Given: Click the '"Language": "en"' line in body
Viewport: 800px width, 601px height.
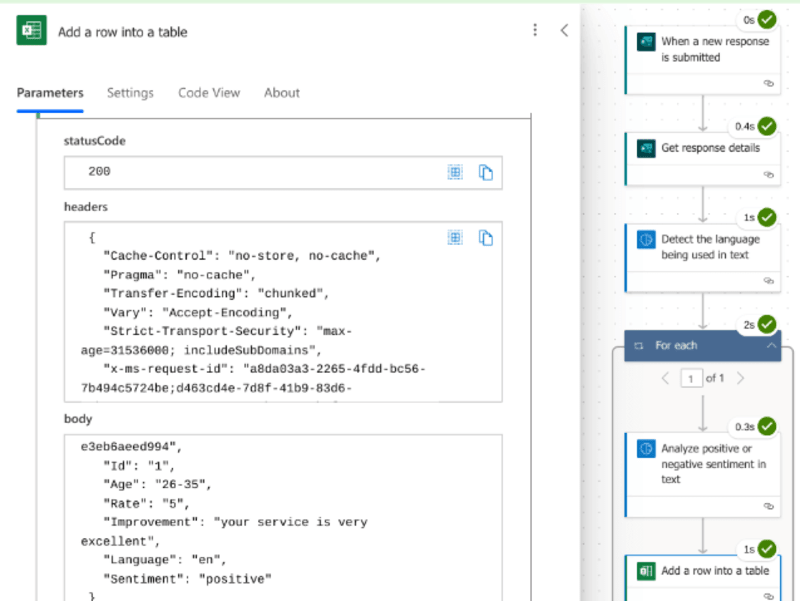Looking at the screenshot, I should tap(165, 560).
